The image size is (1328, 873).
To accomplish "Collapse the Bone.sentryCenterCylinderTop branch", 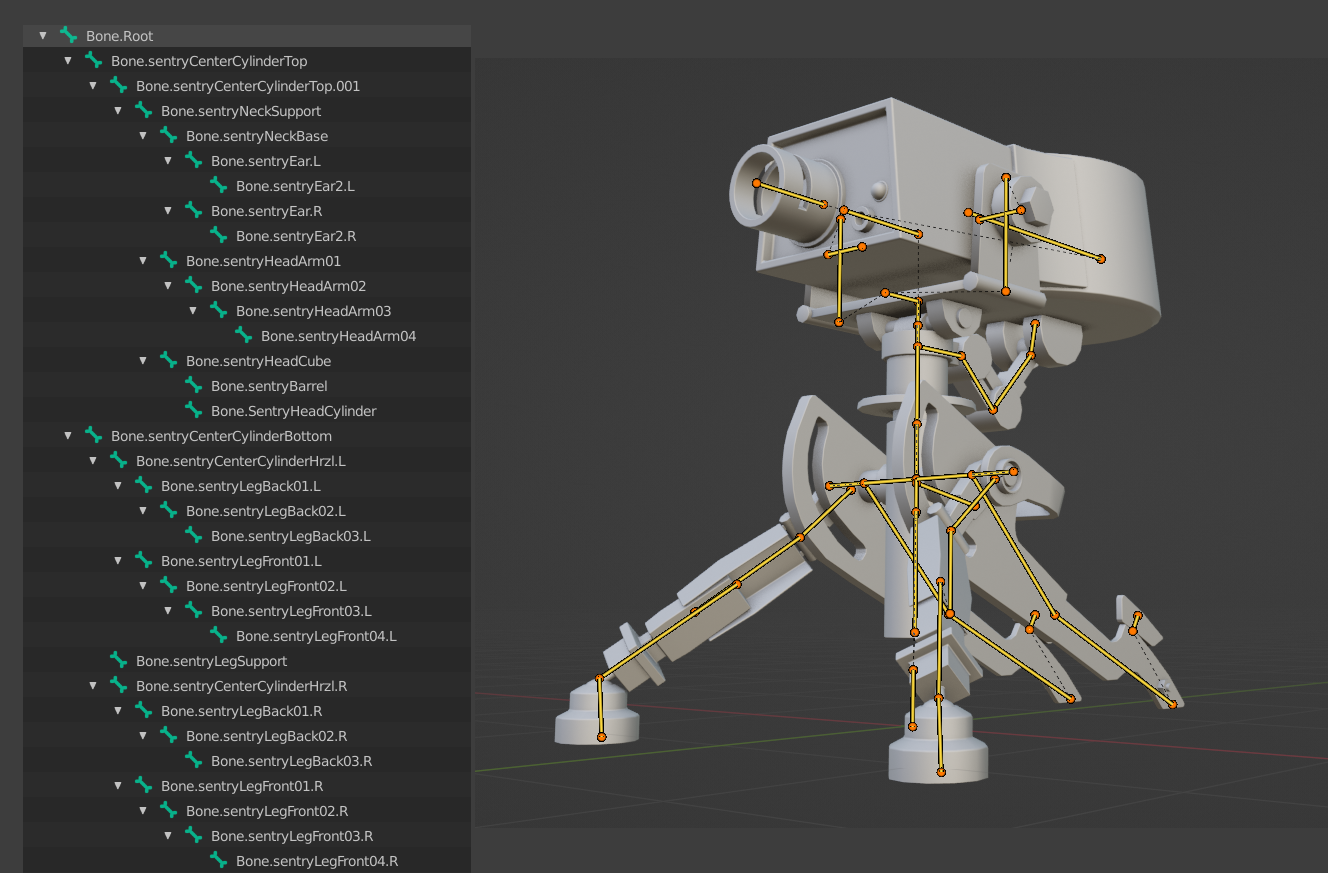I will point(68,60).
